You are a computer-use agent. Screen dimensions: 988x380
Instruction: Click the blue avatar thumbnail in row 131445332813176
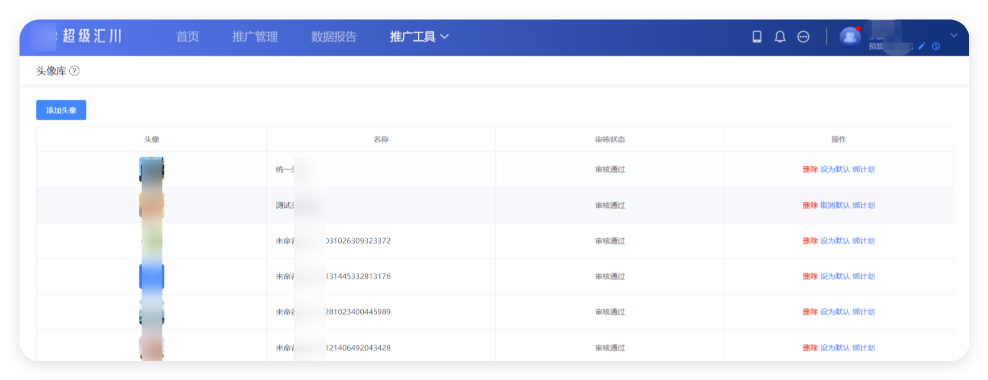pos(151,276)
